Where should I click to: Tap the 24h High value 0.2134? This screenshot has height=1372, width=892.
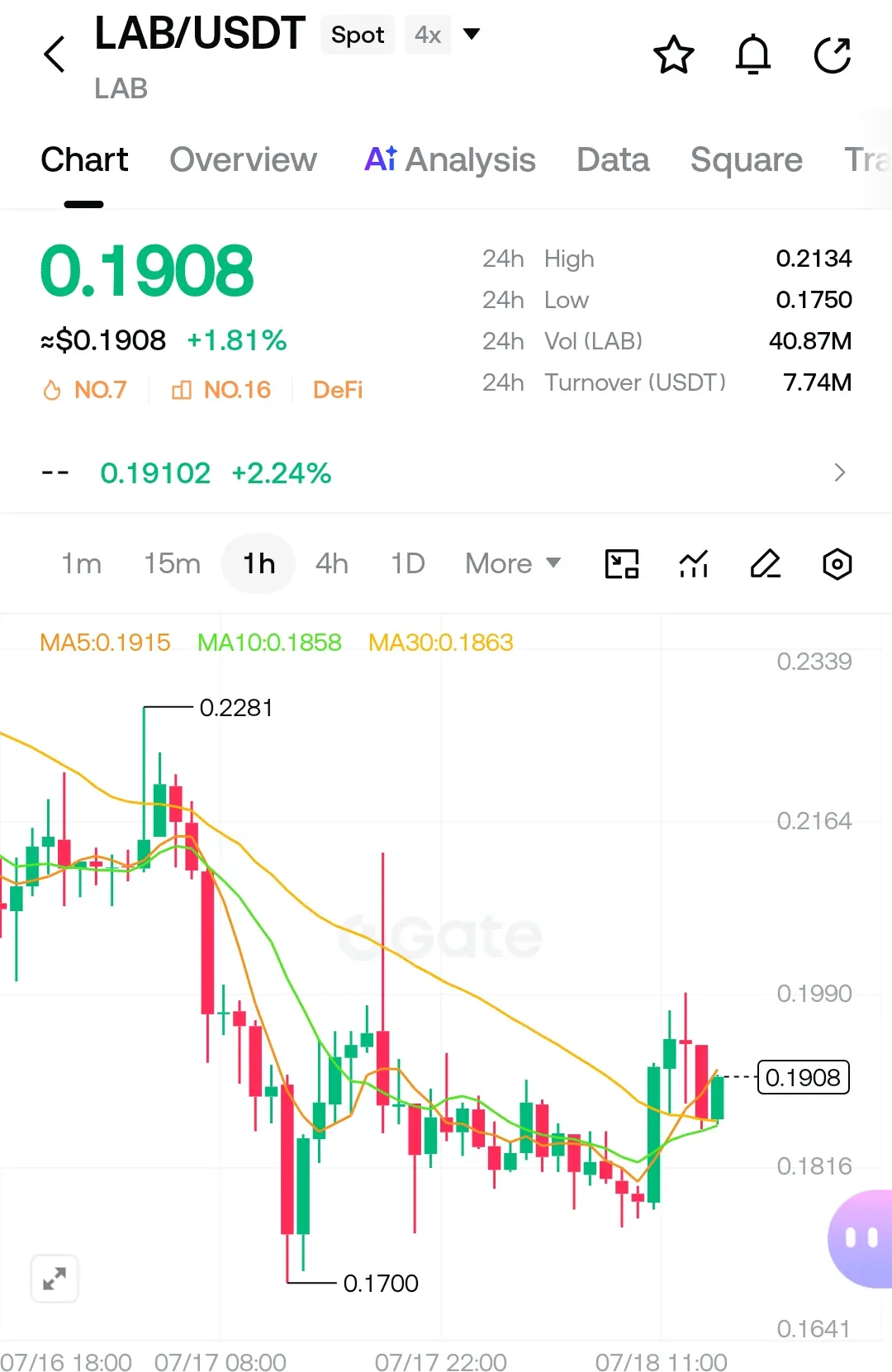(x=814, y=259)
